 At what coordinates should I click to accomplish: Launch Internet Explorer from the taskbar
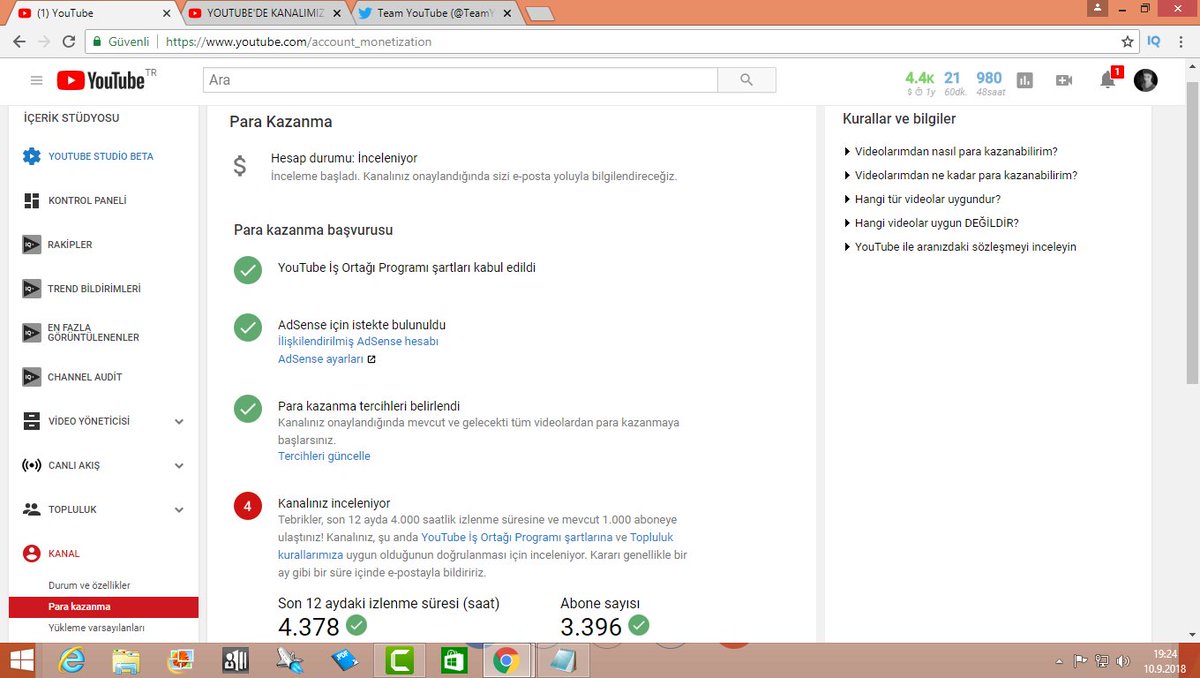point(72,661)
